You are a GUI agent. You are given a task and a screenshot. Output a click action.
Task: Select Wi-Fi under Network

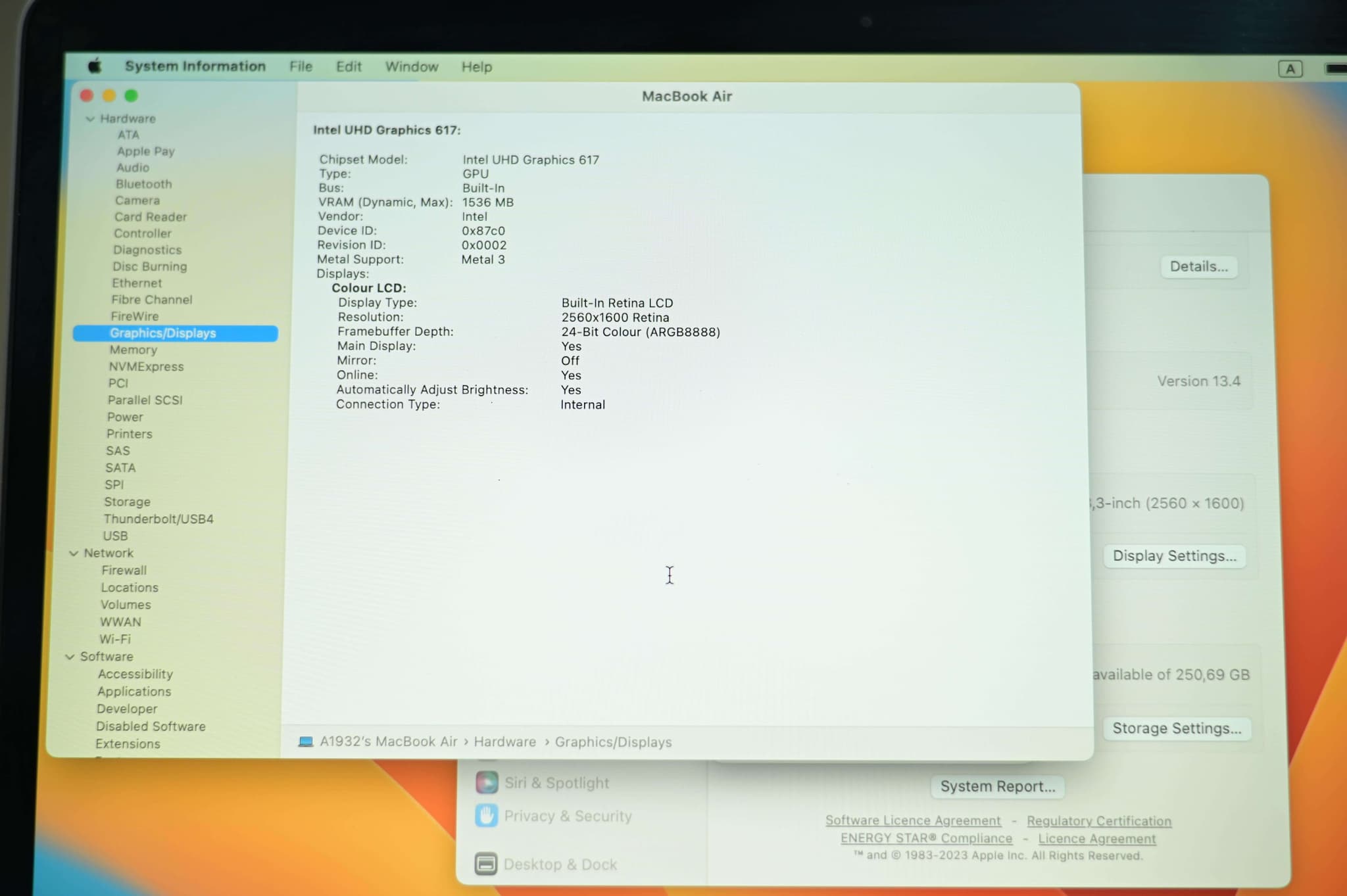[x=114, y=639]
